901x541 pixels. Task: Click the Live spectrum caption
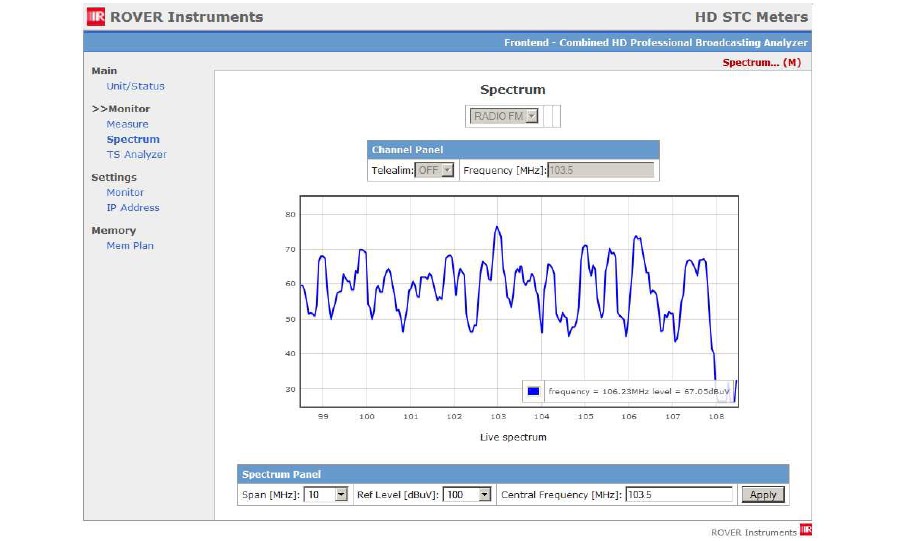513,437
